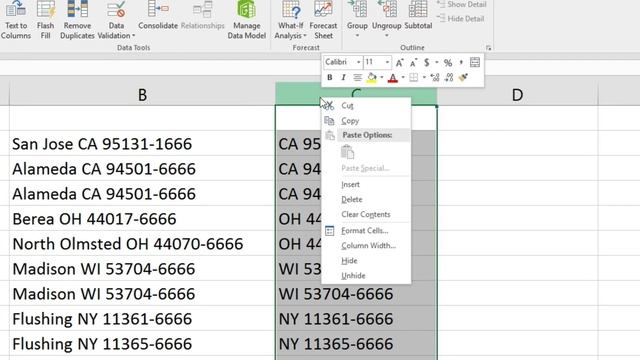640x360 pixels.
Task: Apply comma style format
Action: coord(461,62)
